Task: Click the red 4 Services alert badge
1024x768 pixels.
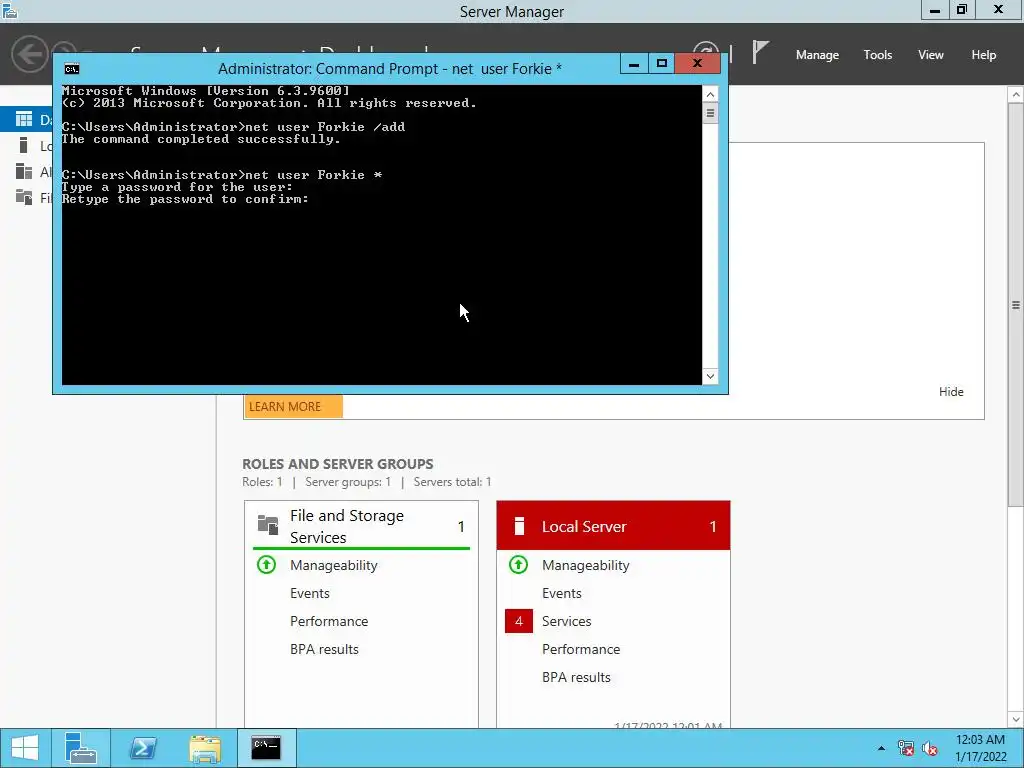Action: [519, 621]
